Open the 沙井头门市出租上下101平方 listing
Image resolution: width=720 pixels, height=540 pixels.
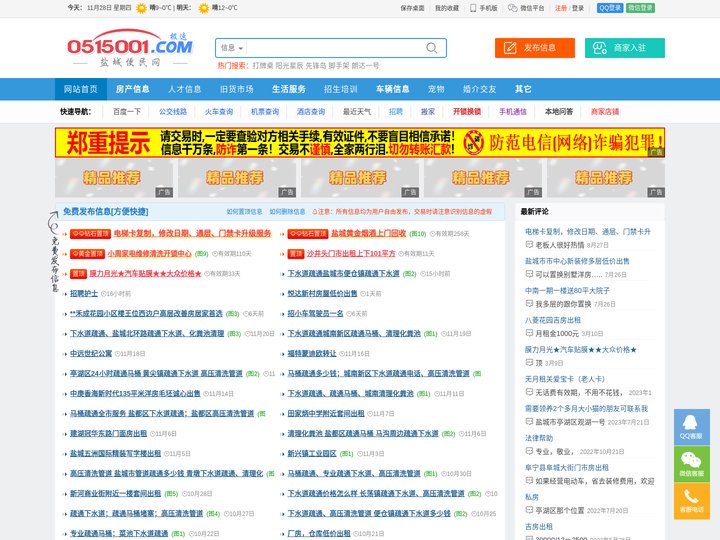[351, 253]
